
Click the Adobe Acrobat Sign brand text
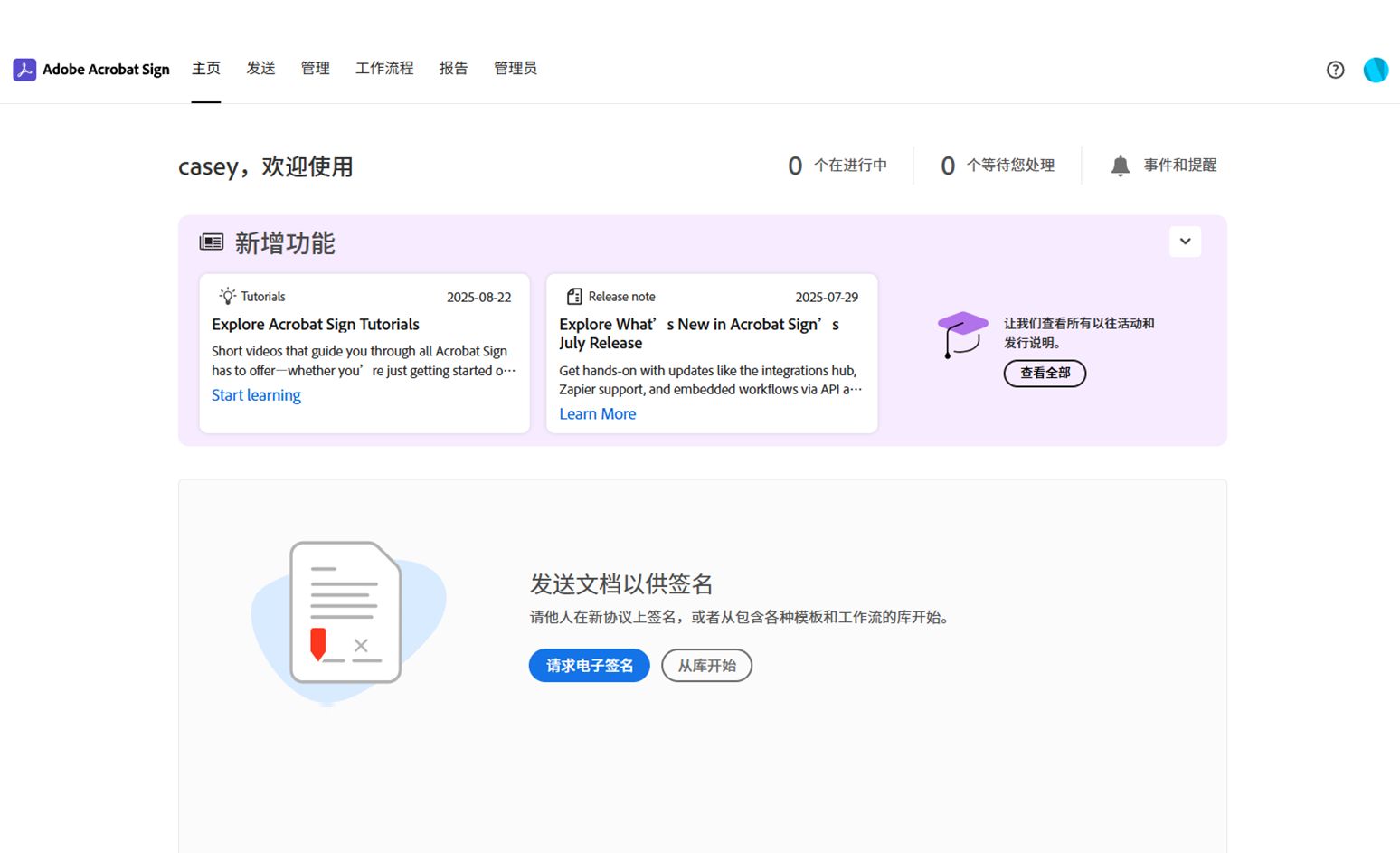coord(106,70)
